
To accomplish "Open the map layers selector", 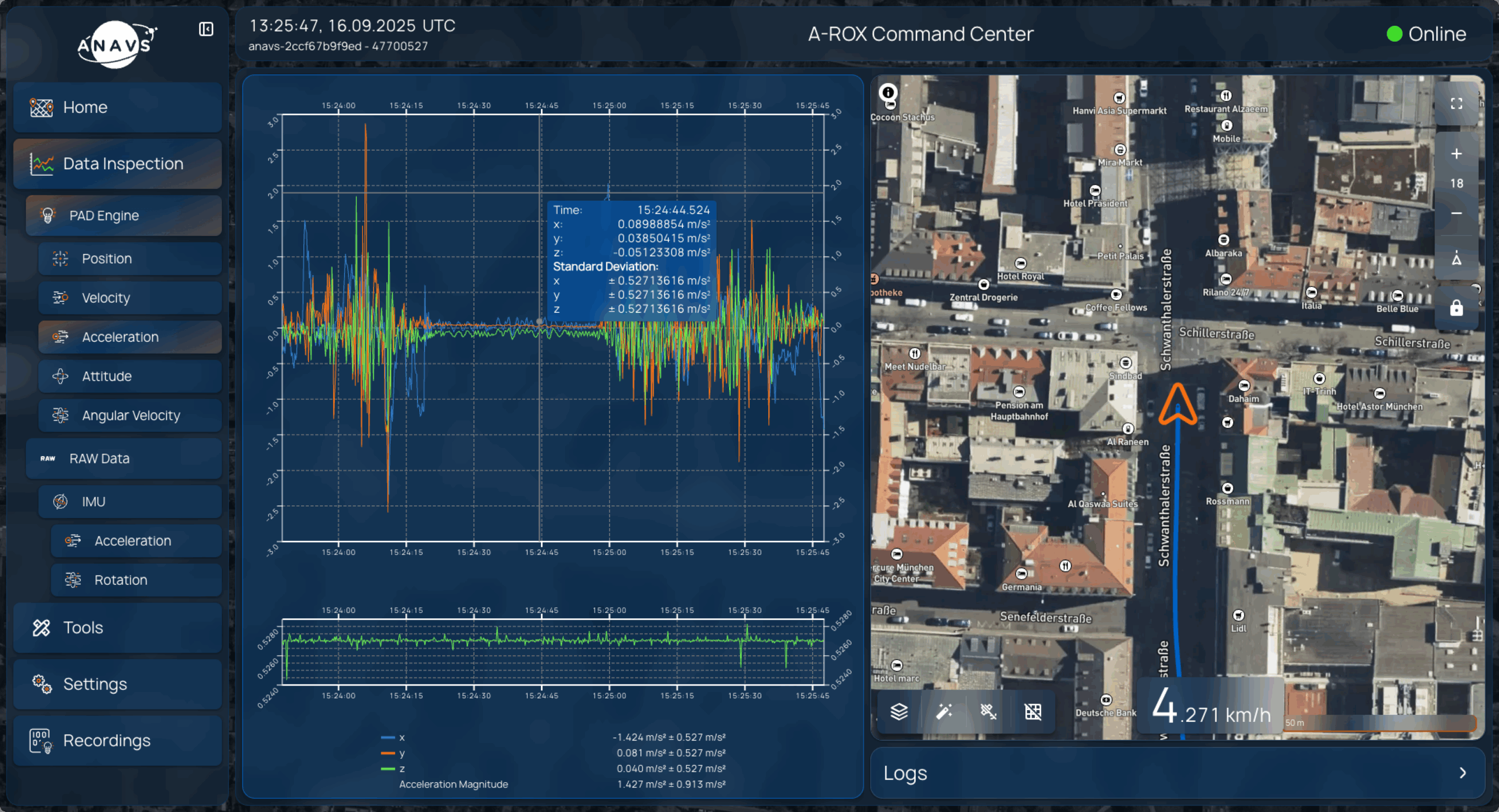I will tap(899, 711).
